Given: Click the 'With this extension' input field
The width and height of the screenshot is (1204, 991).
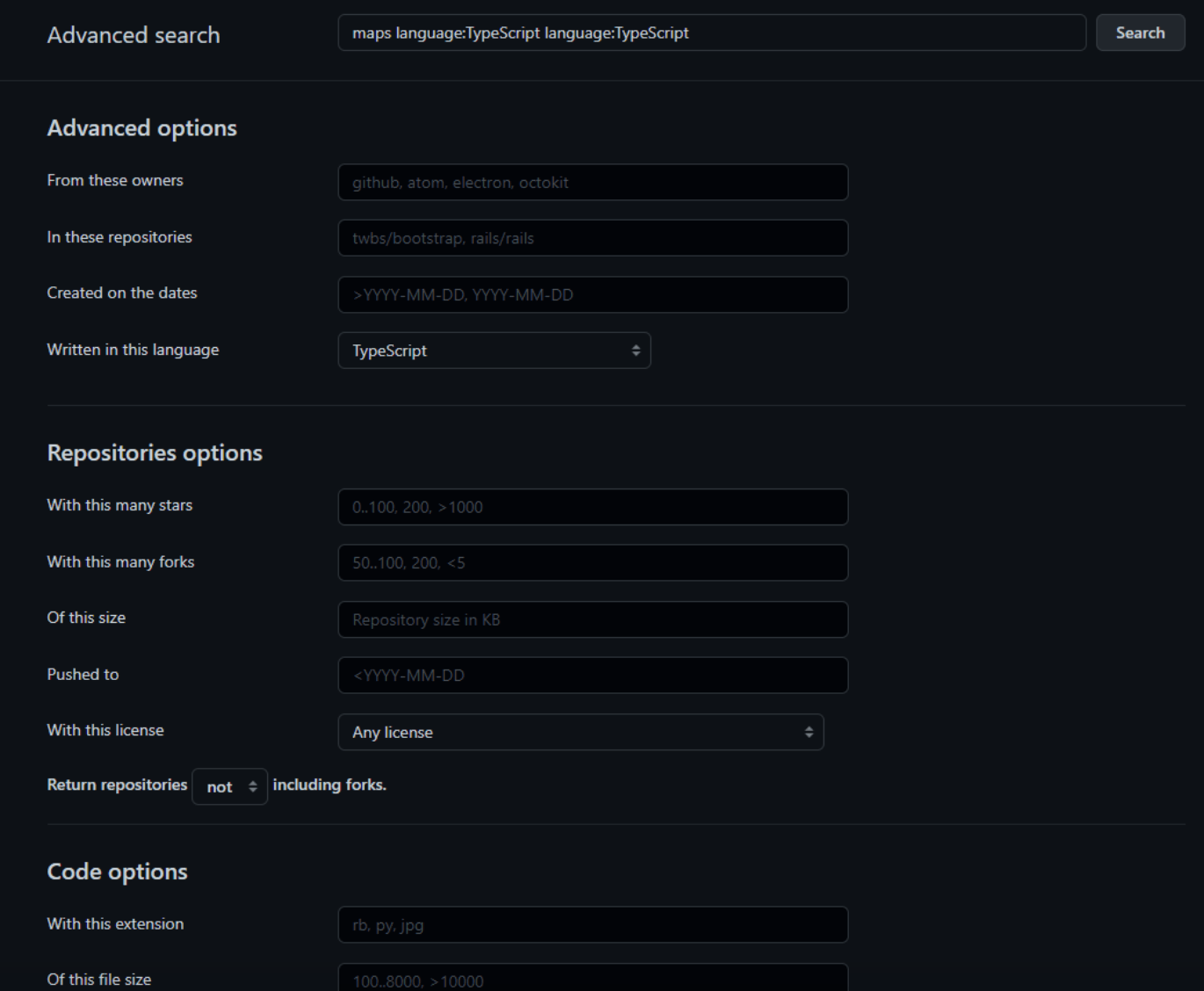Looking at the screenshot, I should [x=592, y=925].
